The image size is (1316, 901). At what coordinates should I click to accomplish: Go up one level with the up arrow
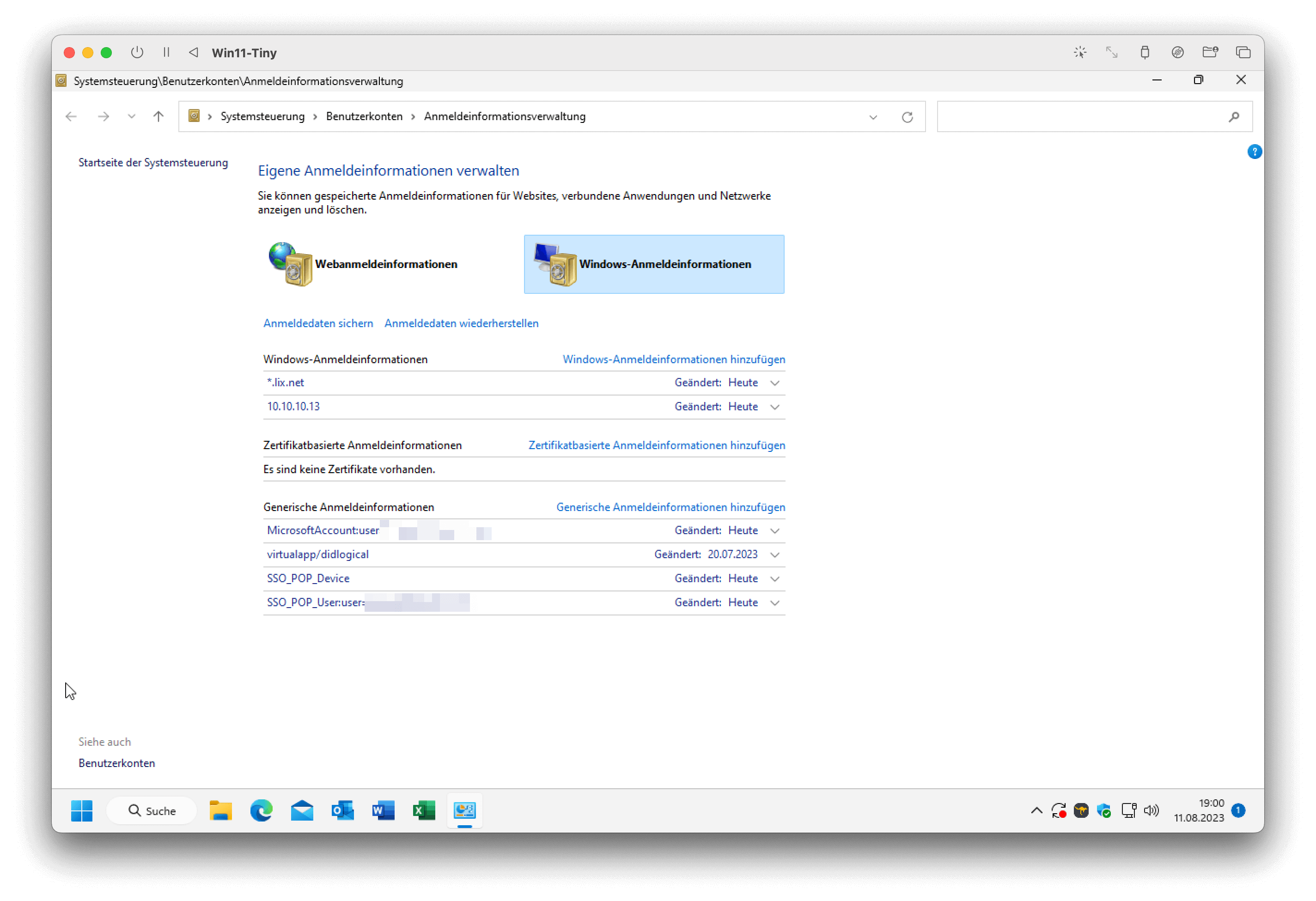(x=158, y=116)
